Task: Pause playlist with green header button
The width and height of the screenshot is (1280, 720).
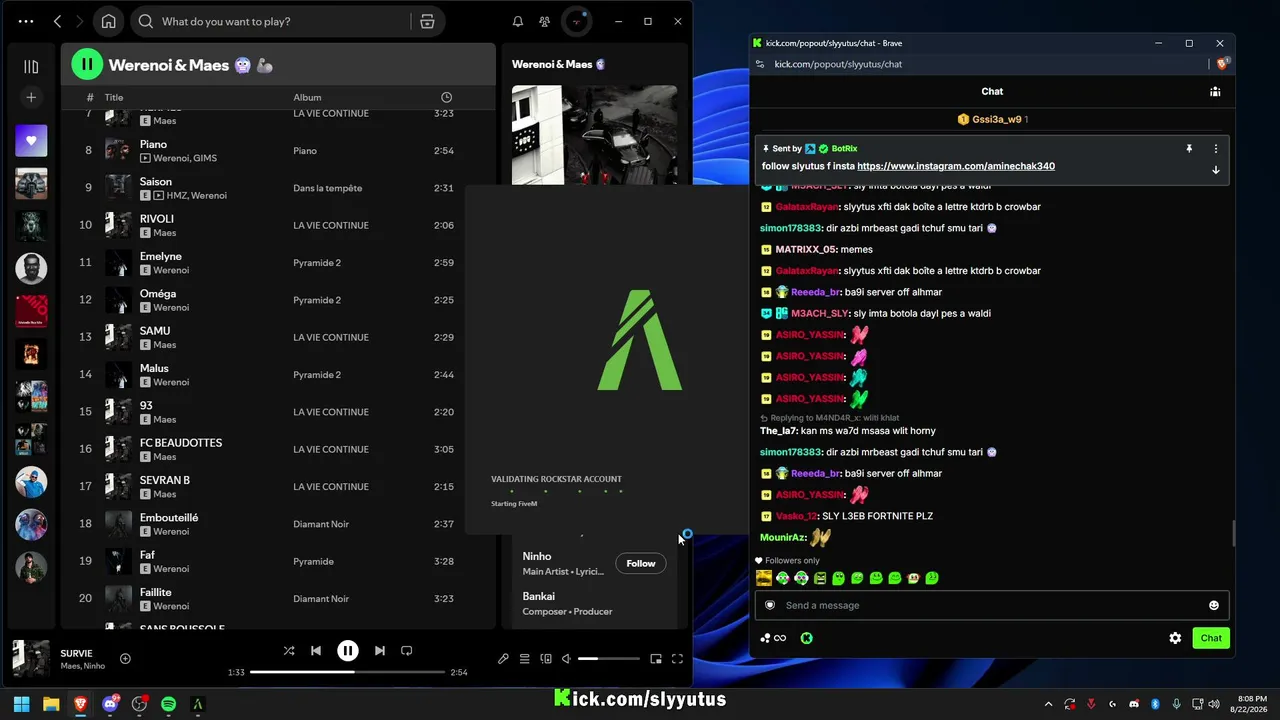Action: pyautogui.click(x=87, y=65)
